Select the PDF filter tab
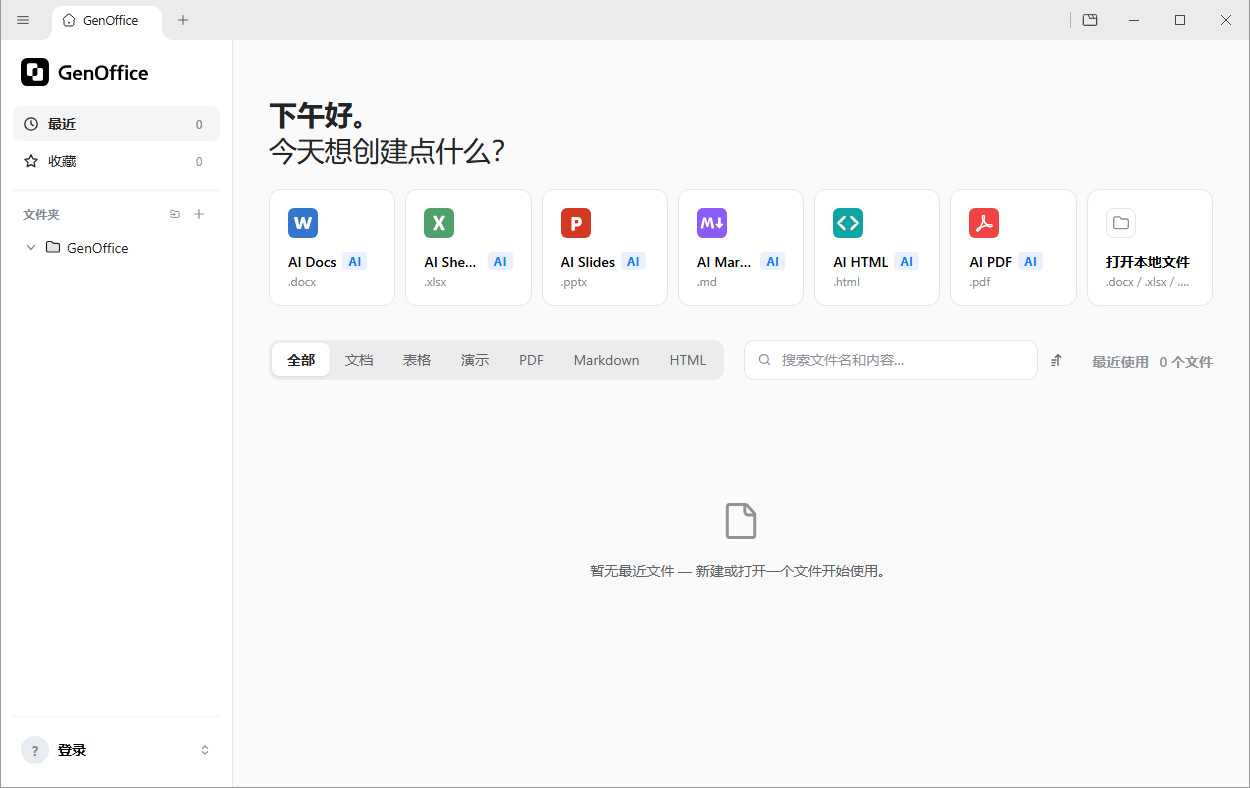Viewport: 1250px width, 788px height. (x=531, y=360)
